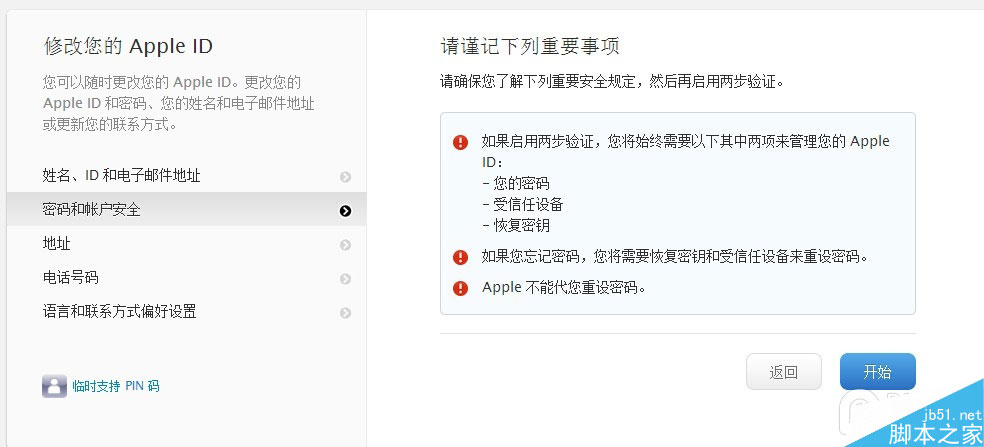Click the temporary support PIN person icon
This screenshot has width=984, height=447.
(x=54, y=386)
